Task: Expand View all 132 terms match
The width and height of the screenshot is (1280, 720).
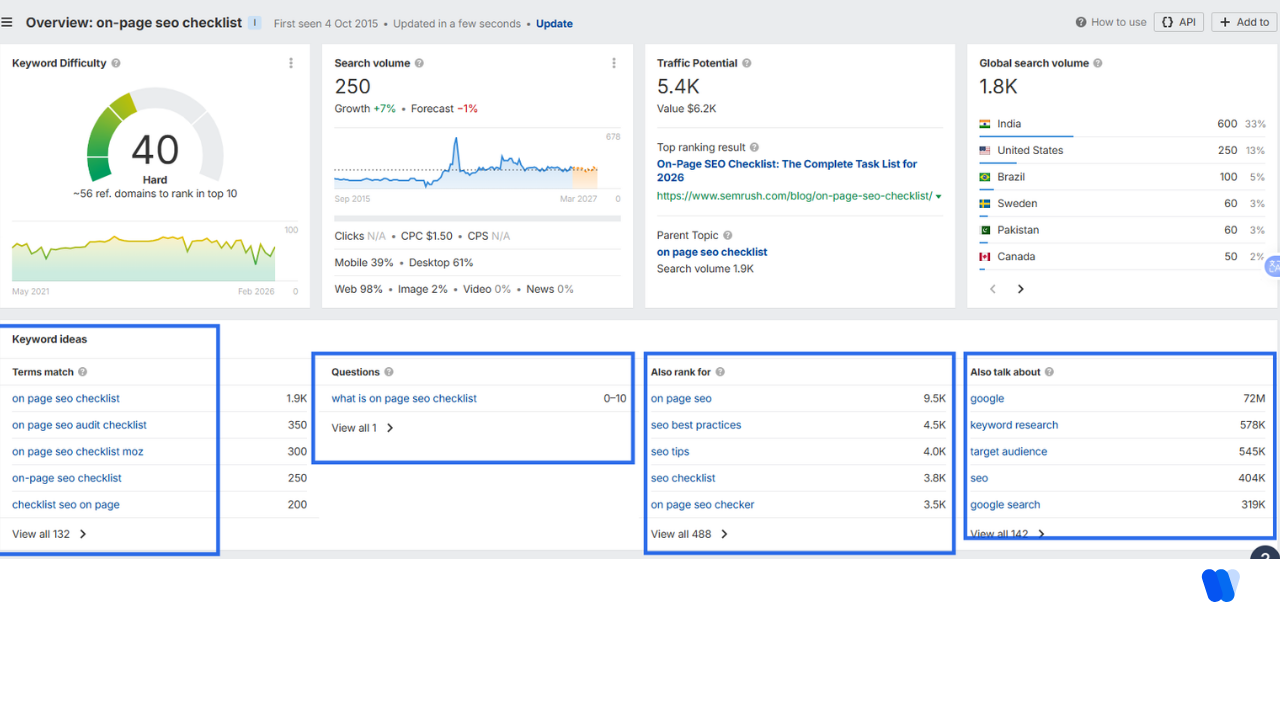Action: pyautogui.click(x=49, y=534)
